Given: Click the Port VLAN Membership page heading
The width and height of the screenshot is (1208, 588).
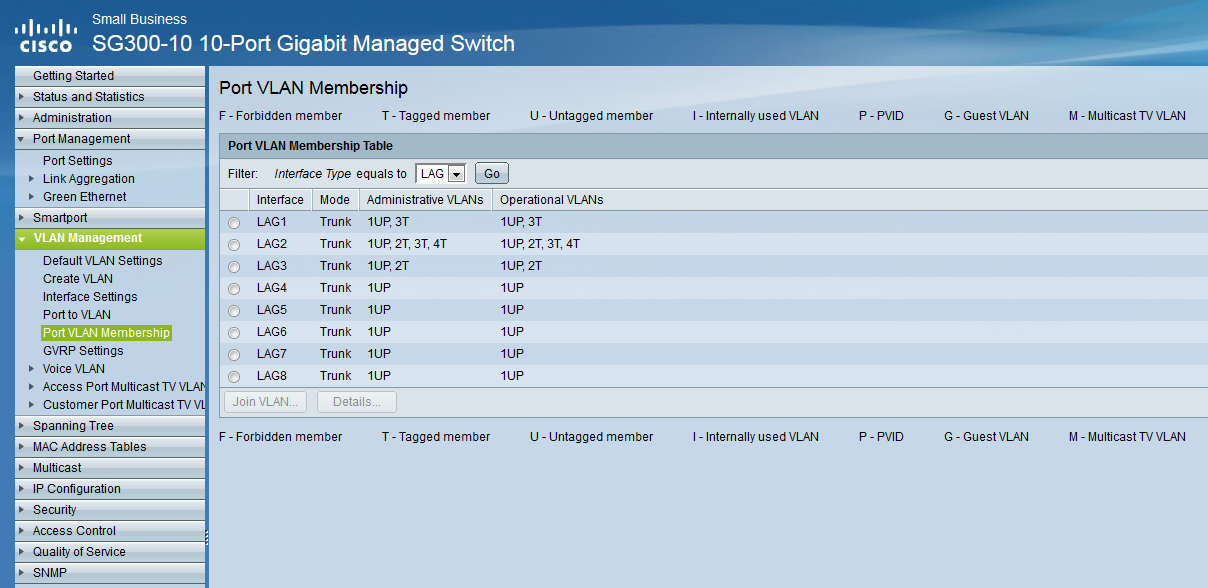Looking at the screenshot, I should (313, 88).
